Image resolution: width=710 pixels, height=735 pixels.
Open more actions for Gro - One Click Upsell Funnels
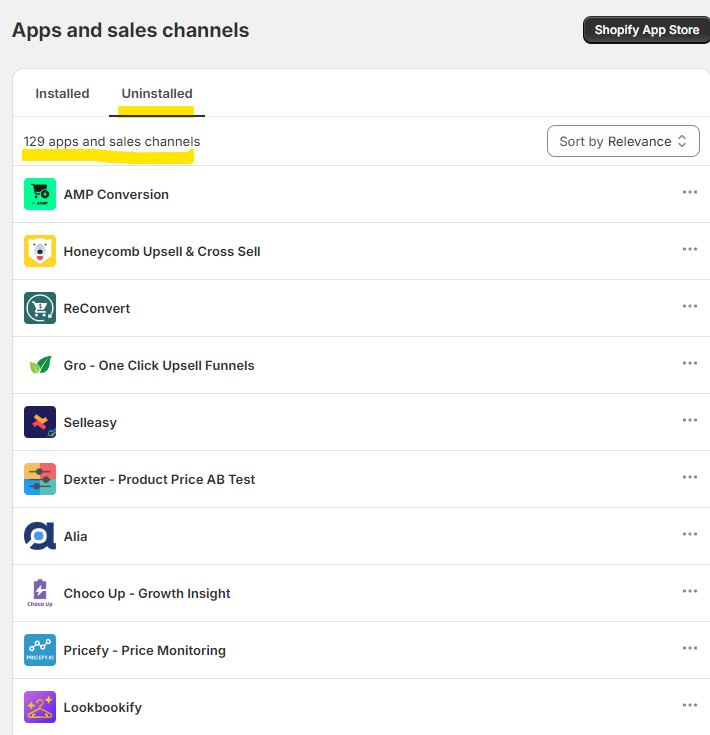(690, 363)
